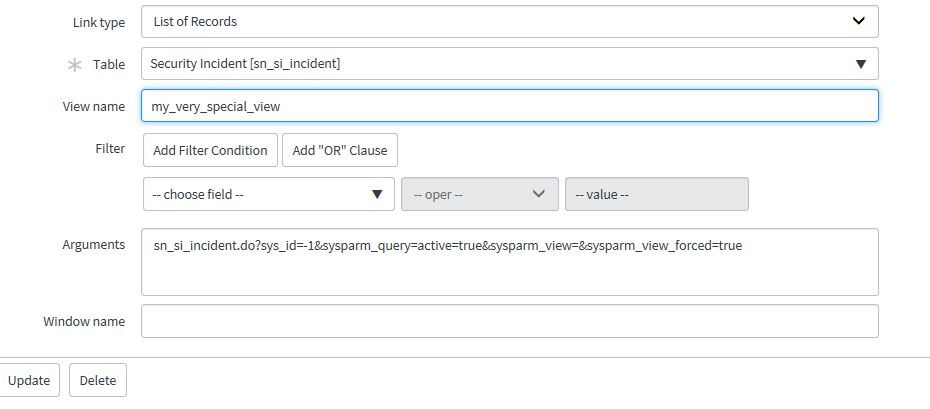Click the choose field triangle arrow
930x409 pixels.
point(377,195)
